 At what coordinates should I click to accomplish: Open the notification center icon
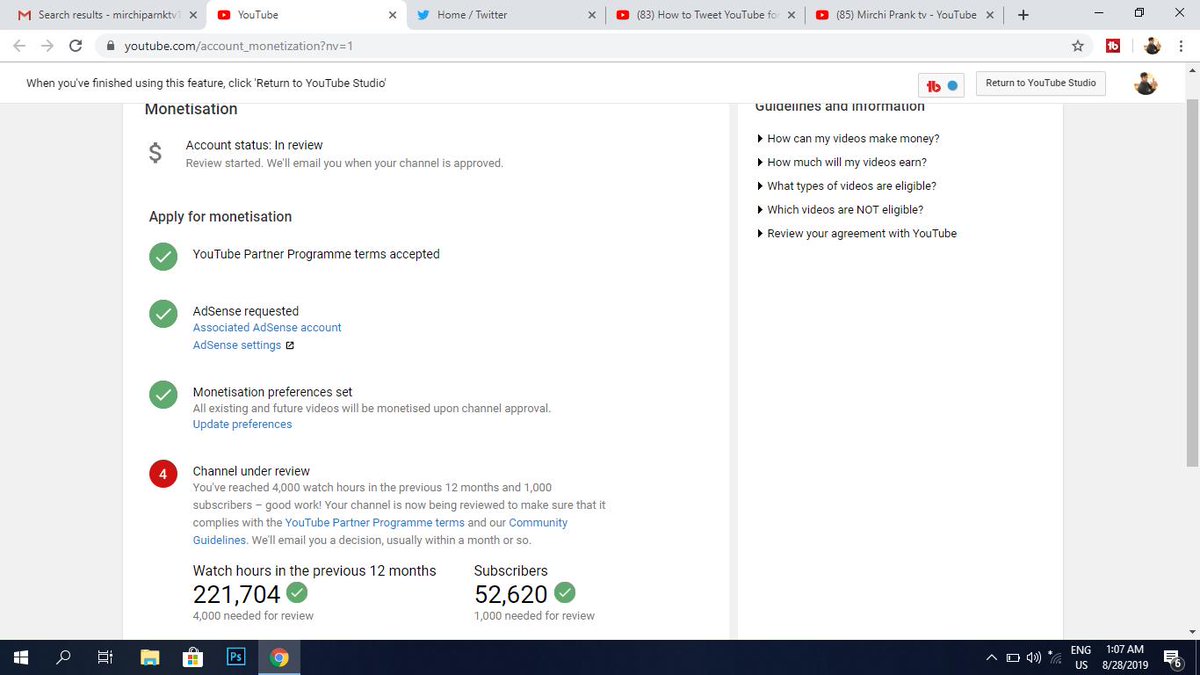1171,657
